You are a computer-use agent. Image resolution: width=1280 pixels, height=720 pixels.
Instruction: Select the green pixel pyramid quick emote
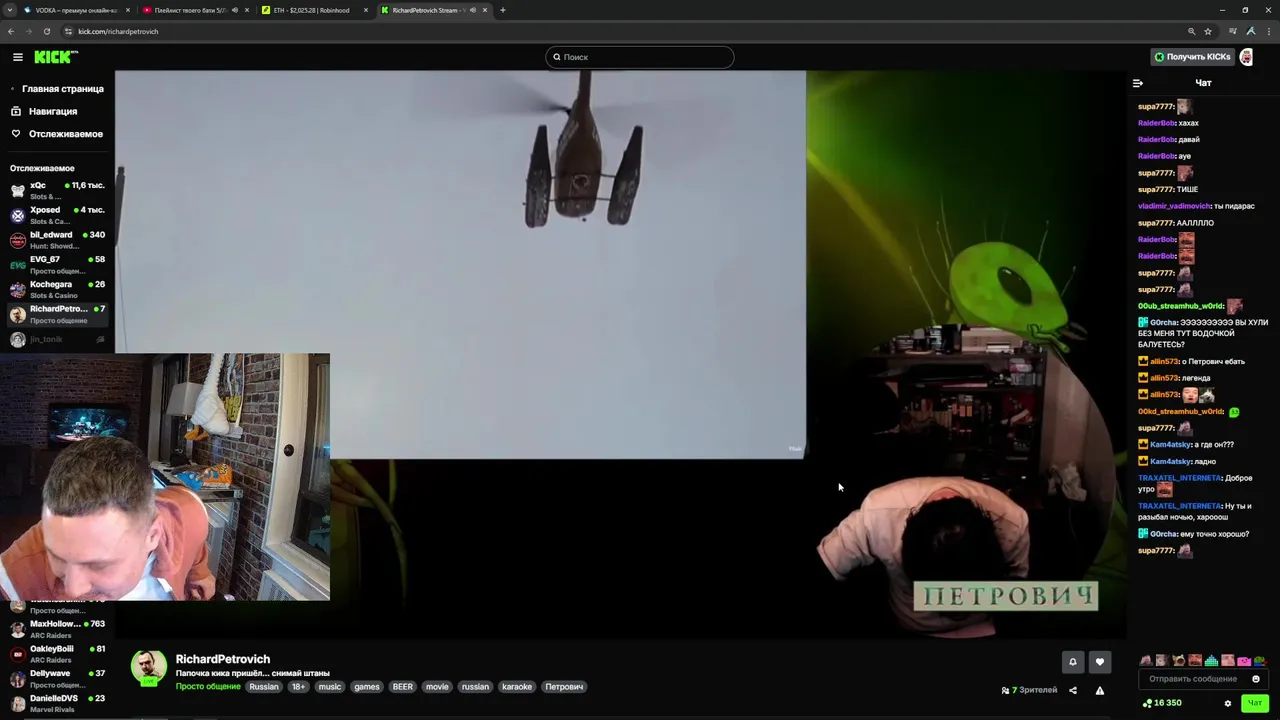[x=1211, y=661]
